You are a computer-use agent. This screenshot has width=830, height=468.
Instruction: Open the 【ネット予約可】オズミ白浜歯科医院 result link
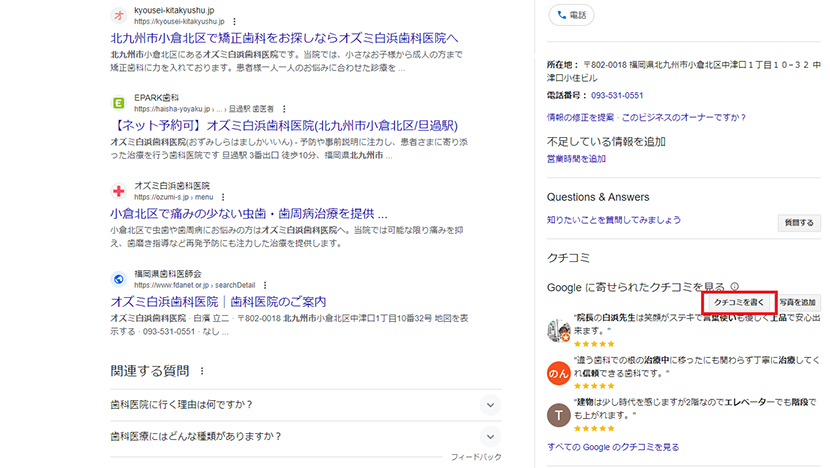coord(284,127)
